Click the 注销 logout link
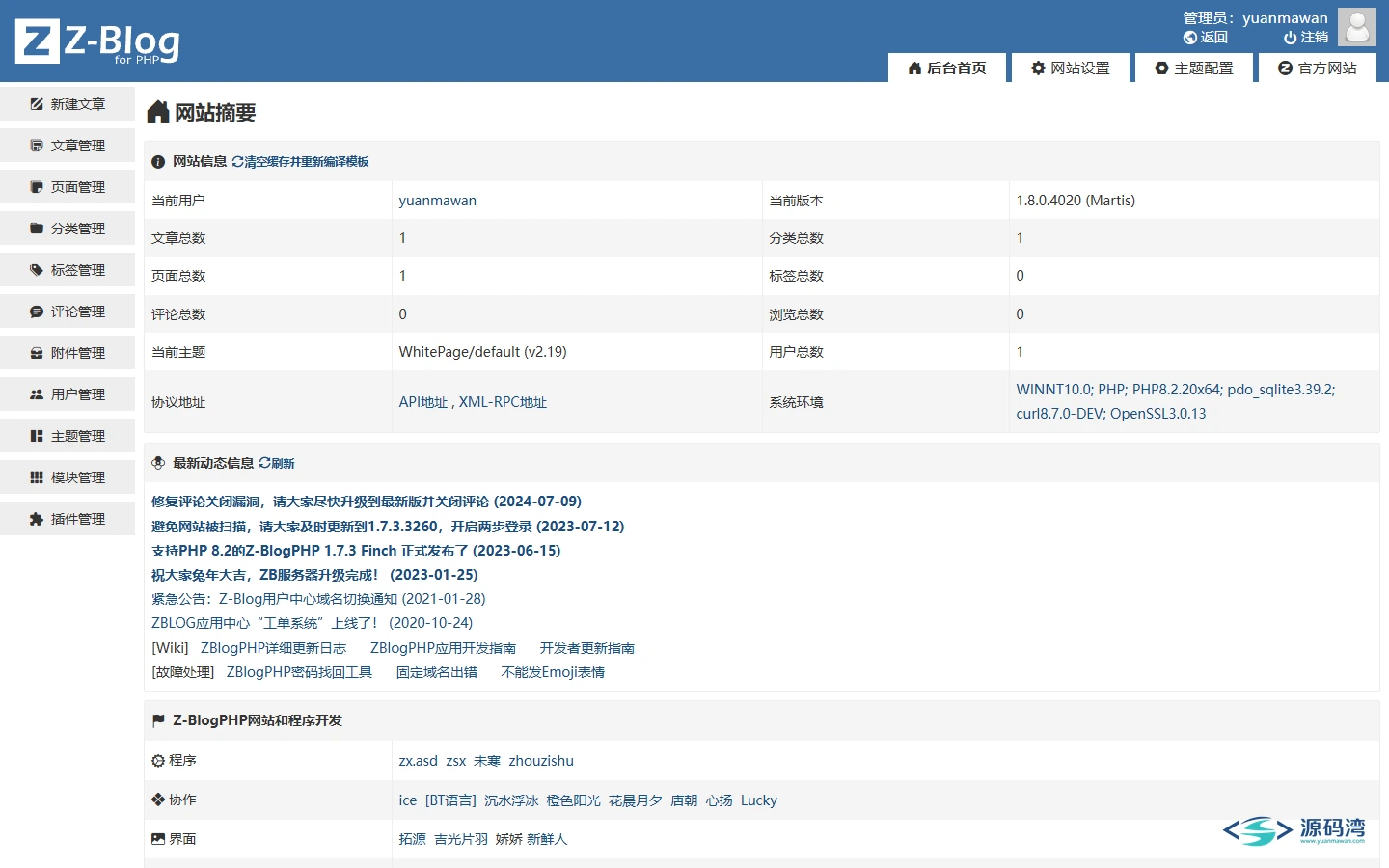The image size is (1389, 868). click(1306, 38)
